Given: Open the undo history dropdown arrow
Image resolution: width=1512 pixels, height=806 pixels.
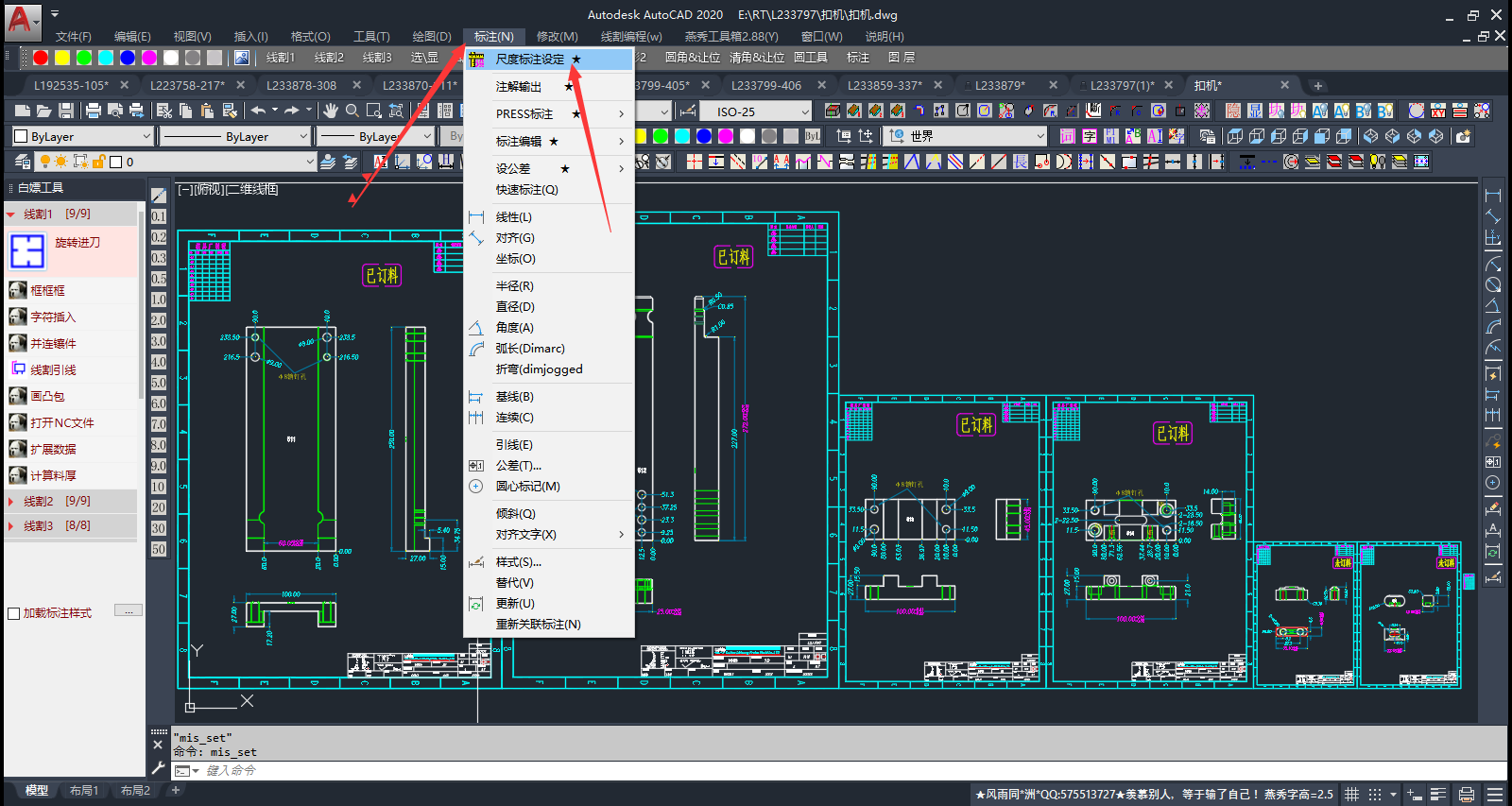Looking at the screenshot, I should pos(275,111).
